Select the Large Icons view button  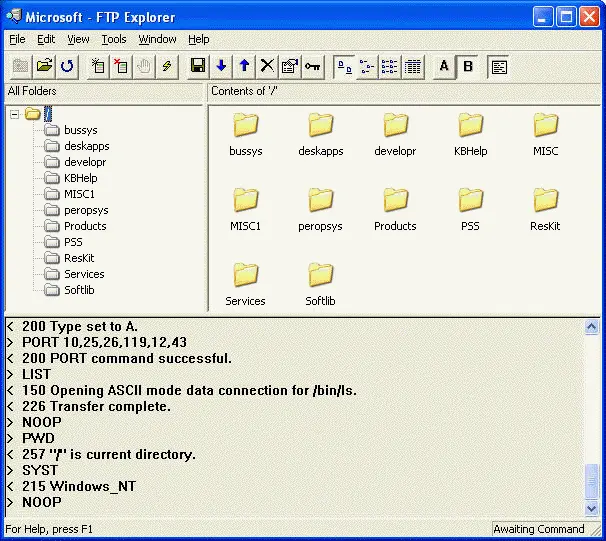point(344,66)
